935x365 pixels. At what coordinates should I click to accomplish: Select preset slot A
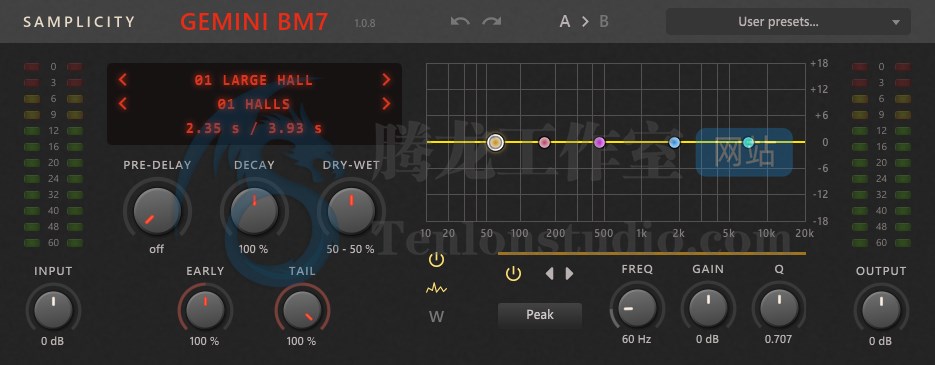(565, 22)
